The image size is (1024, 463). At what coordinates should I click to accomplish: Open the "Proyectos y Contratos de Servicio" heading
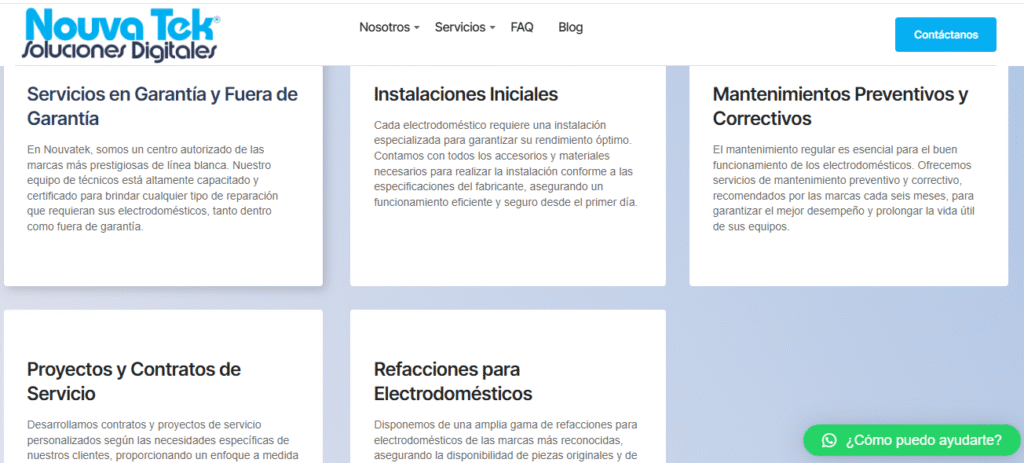[134, 381]
